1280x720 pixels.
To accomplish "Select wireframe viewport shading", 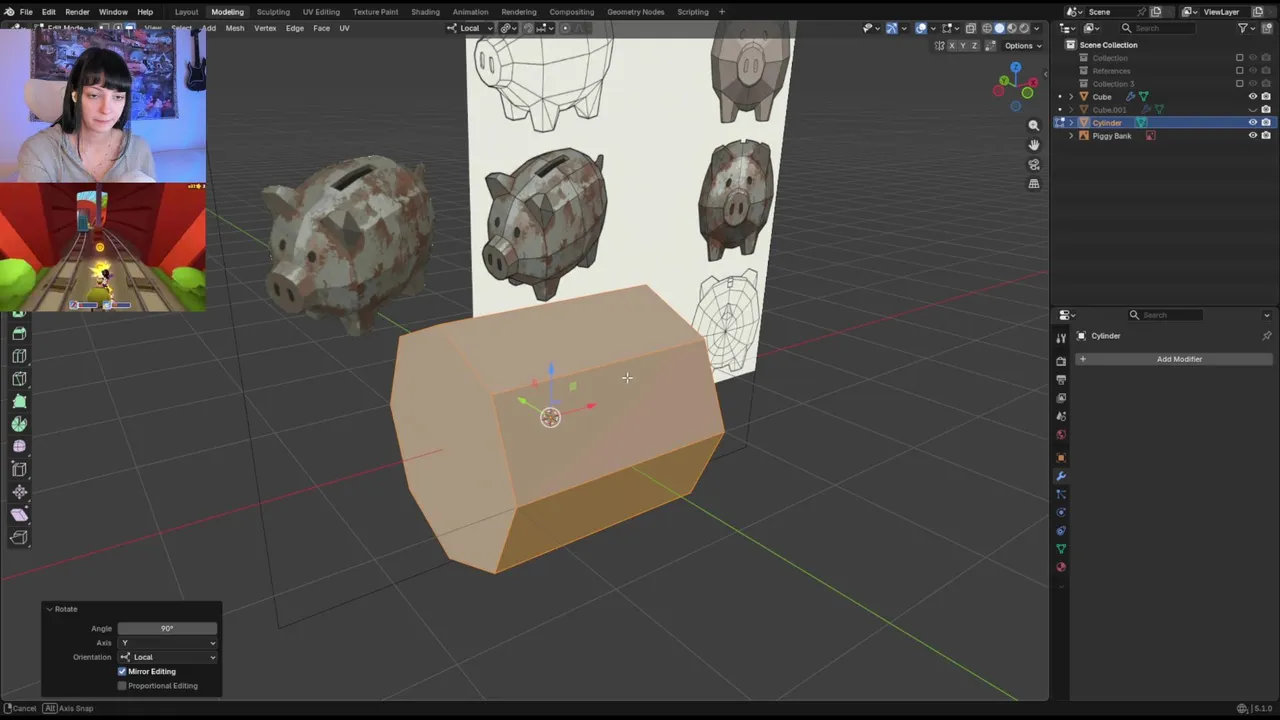I will (987, 28).
